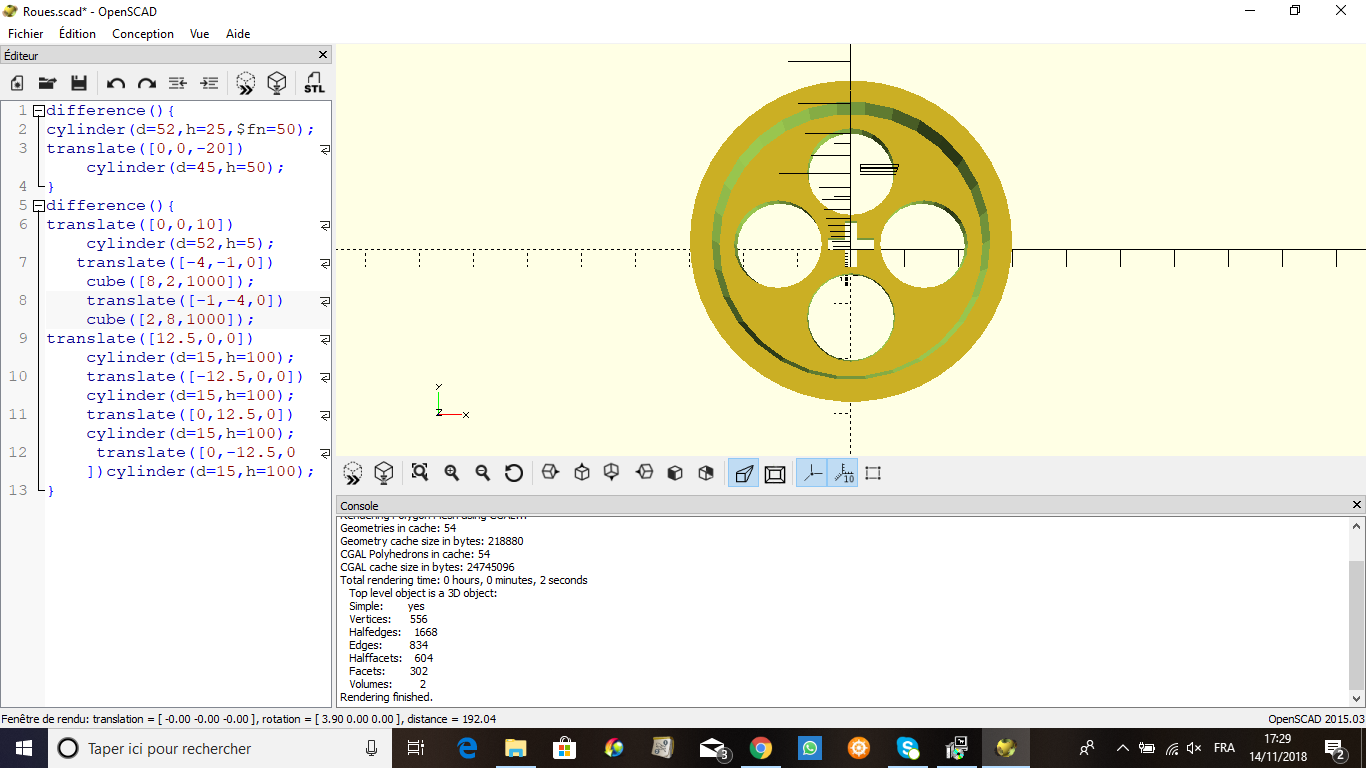Toggle Show Scale Markers button
This screenshot has height=768, width=1366.
843,473
